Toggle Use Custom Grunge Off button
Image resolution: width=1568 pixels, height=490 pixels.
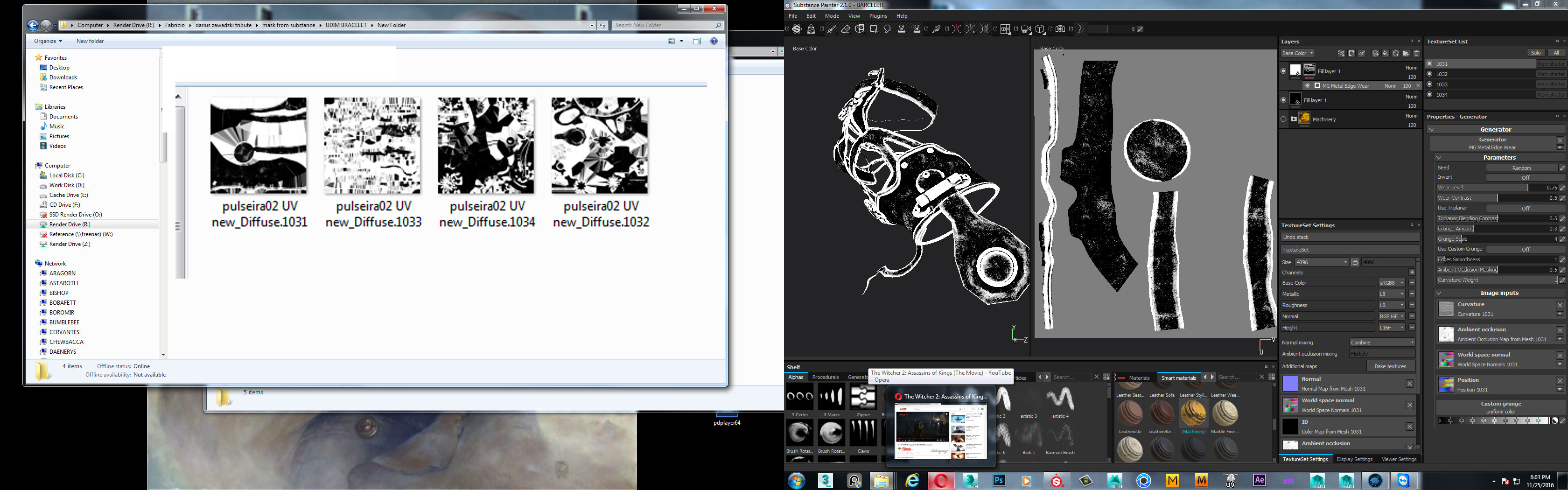click(1526, 250)
